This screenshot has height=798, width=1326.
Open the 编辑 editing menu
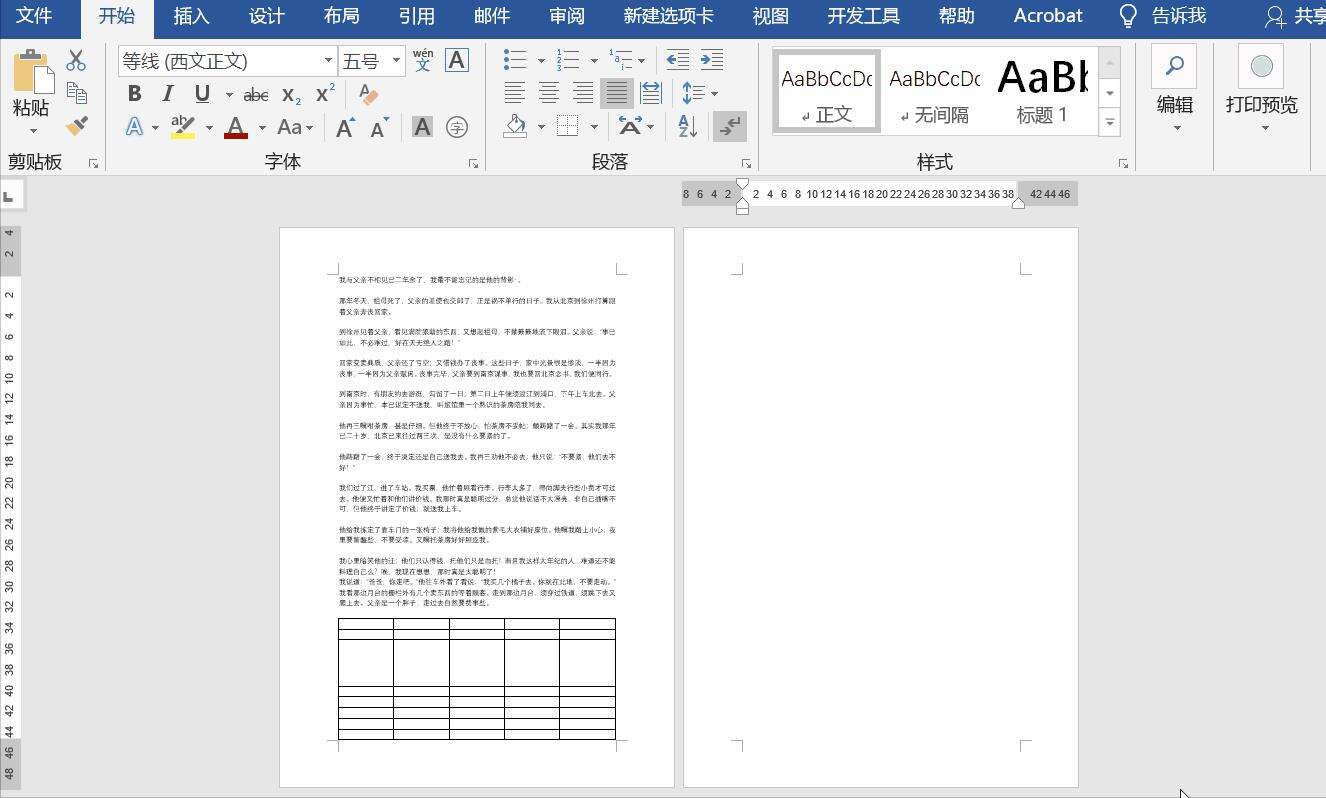(x=1175, y=90)
